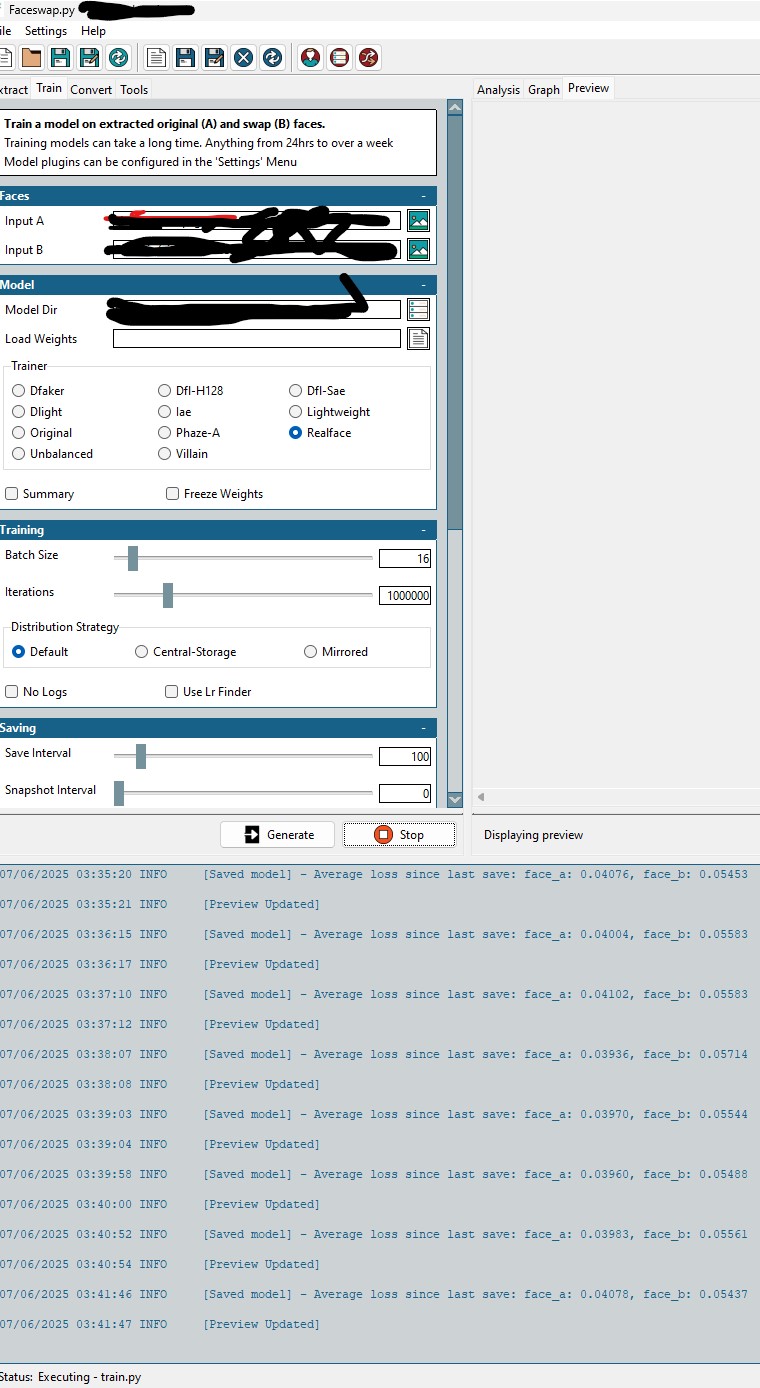Collapse the Training section
Viewport: 760px width, 1388px height.
(x=424, y=530)
